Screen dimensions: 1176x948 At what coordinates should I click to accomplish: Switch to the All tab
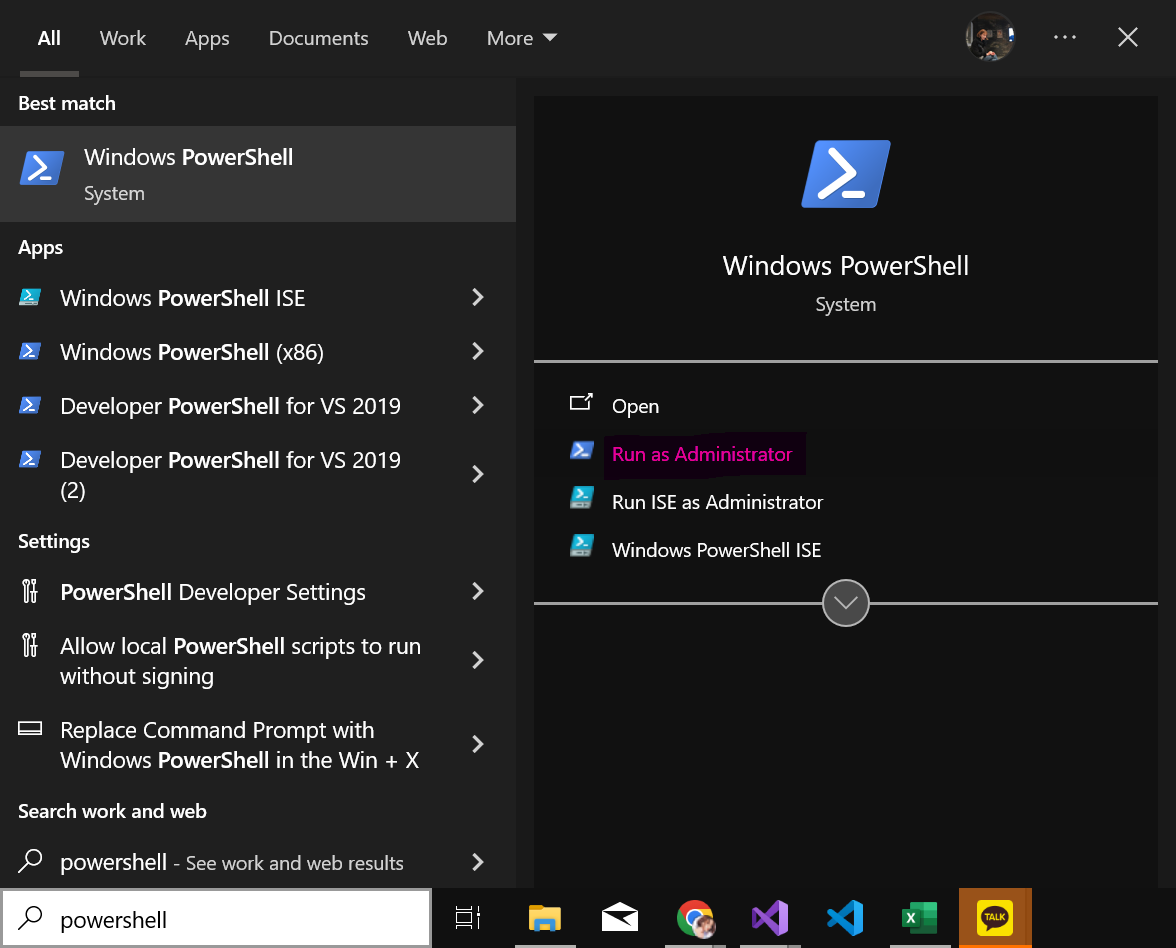pos(50,38)
